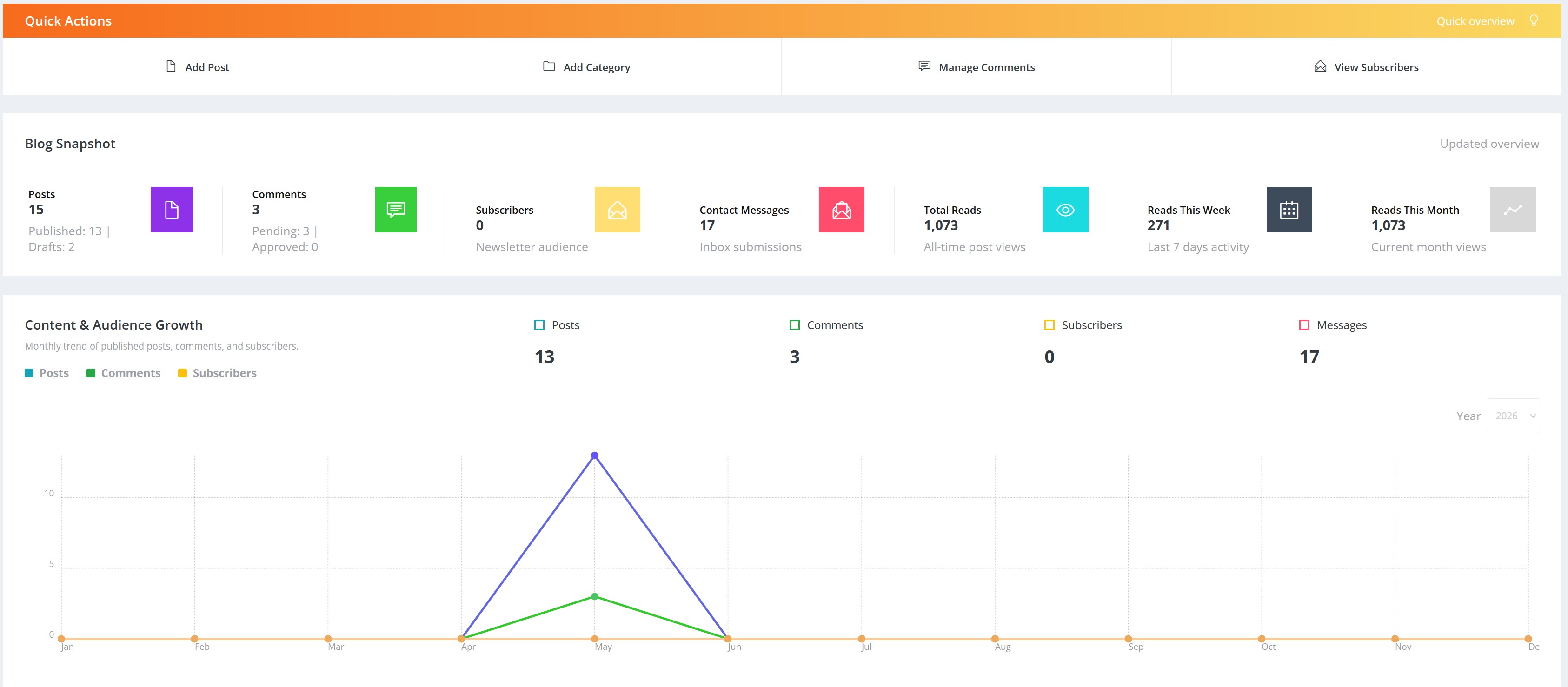The width and height of the screenshot is (1568, 687).
Task: Click the Manage Comments chat icon
Action: [924, 66]
